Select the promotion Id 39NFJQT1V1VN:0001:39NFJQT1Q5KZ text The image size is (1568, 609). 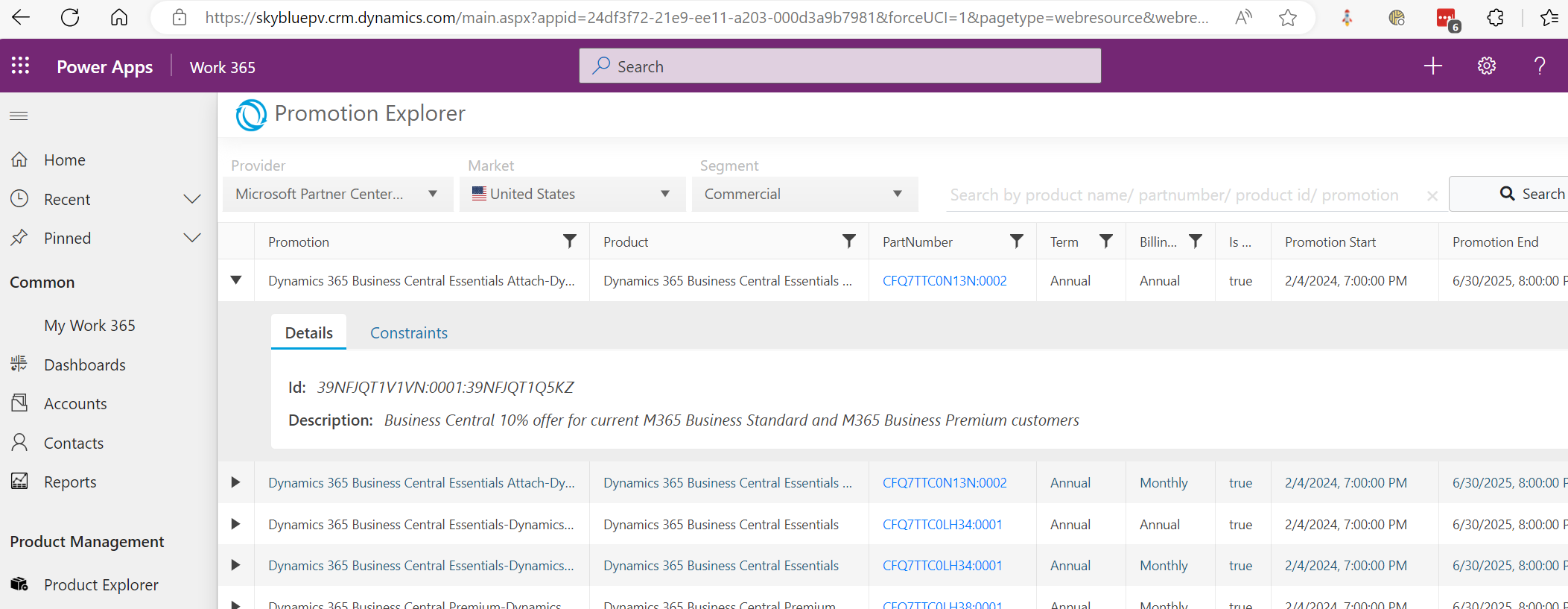(445, 387)
